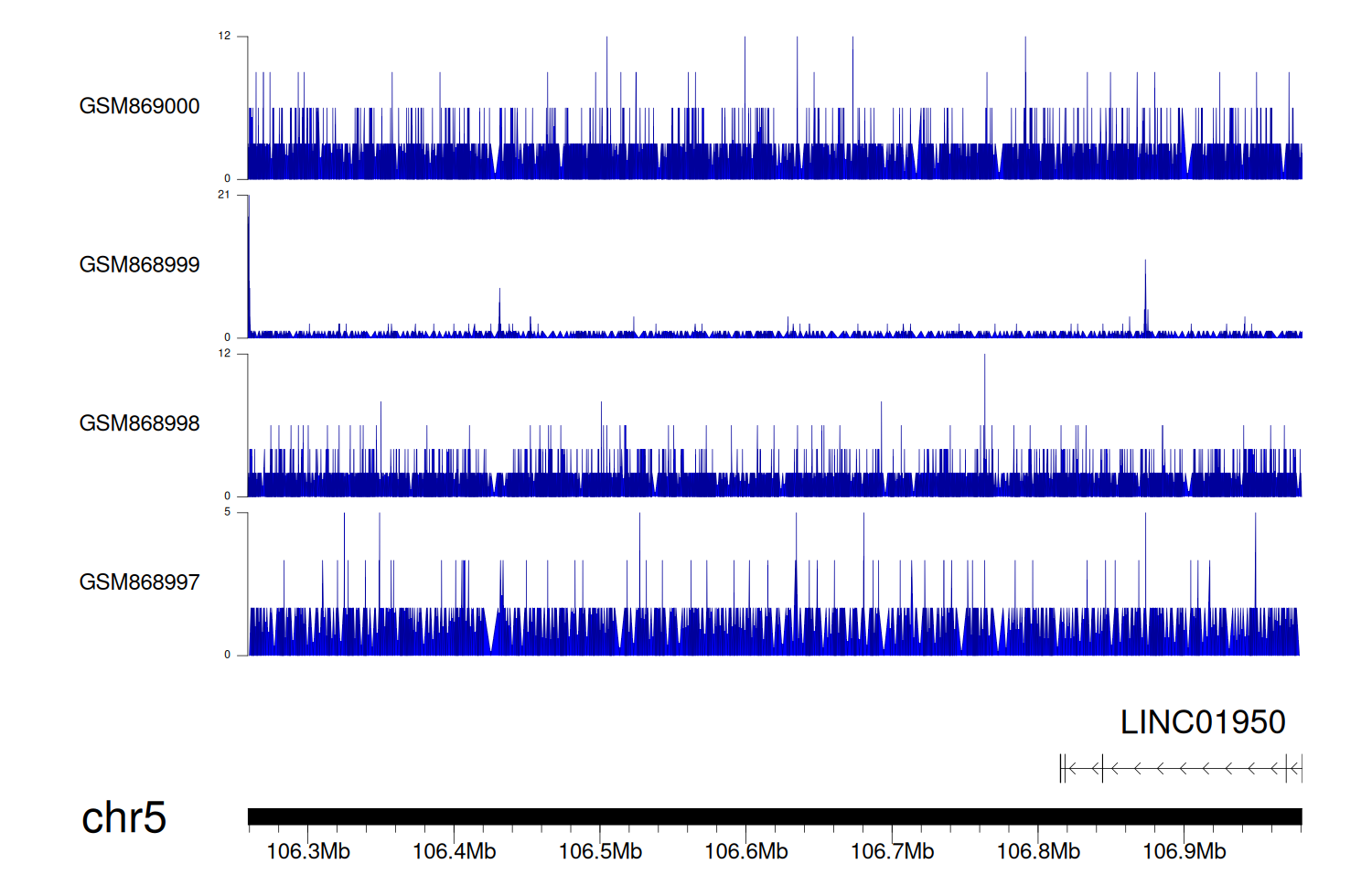Select the 106.8Mb axis tick label
Viewport: 1372px width, 896px height.
point(1038,852)
